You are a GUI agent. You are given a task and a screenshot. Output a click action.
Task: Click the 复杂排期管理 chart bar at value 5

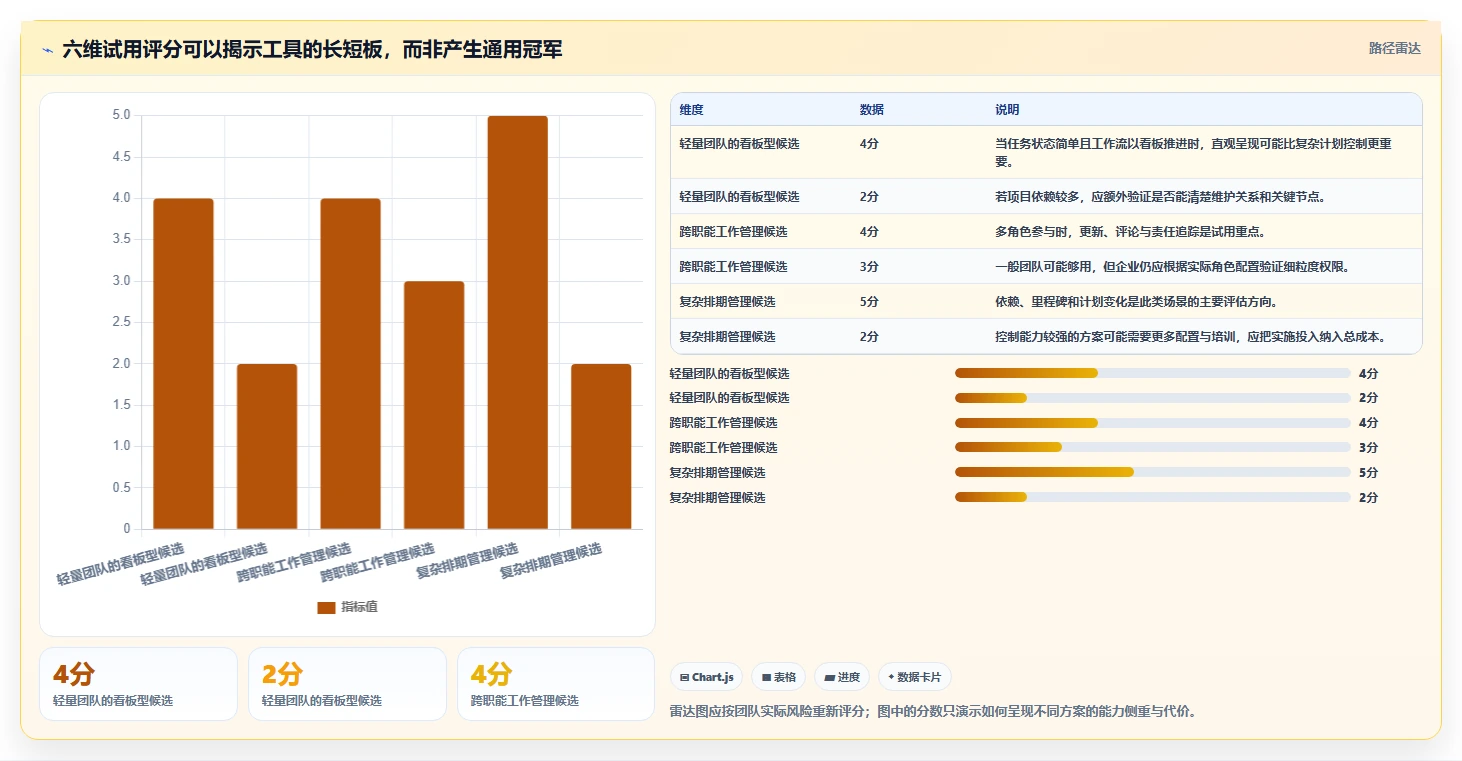[x=518, y=322]
